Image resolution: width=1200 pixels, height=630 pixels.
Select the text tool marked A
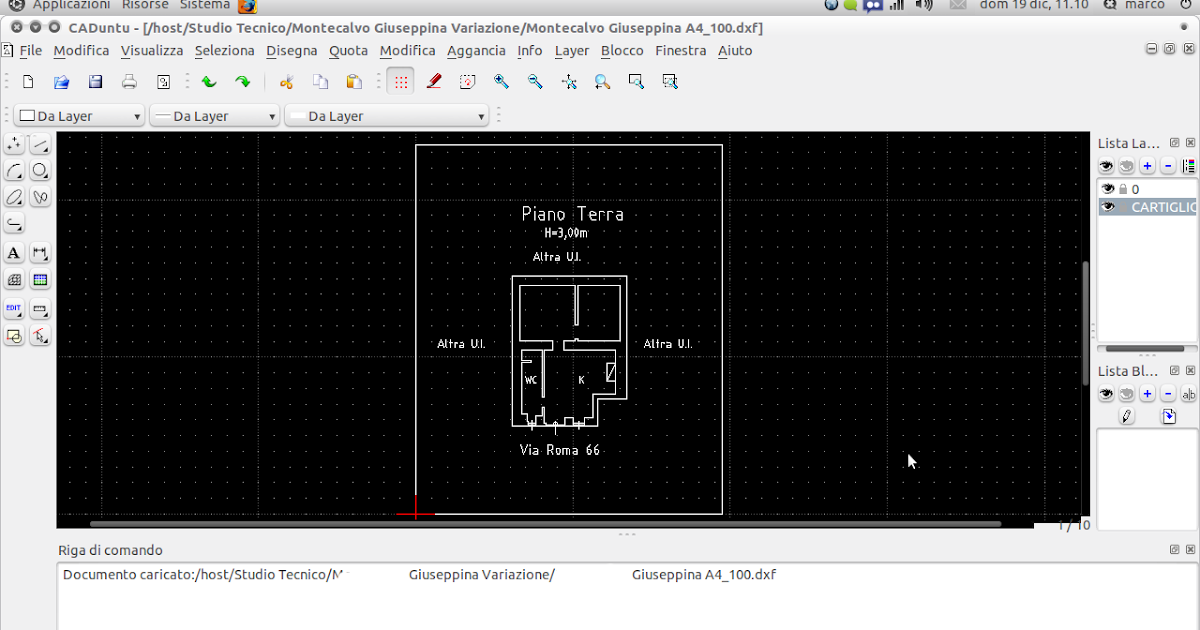click(x=15, y=254)
